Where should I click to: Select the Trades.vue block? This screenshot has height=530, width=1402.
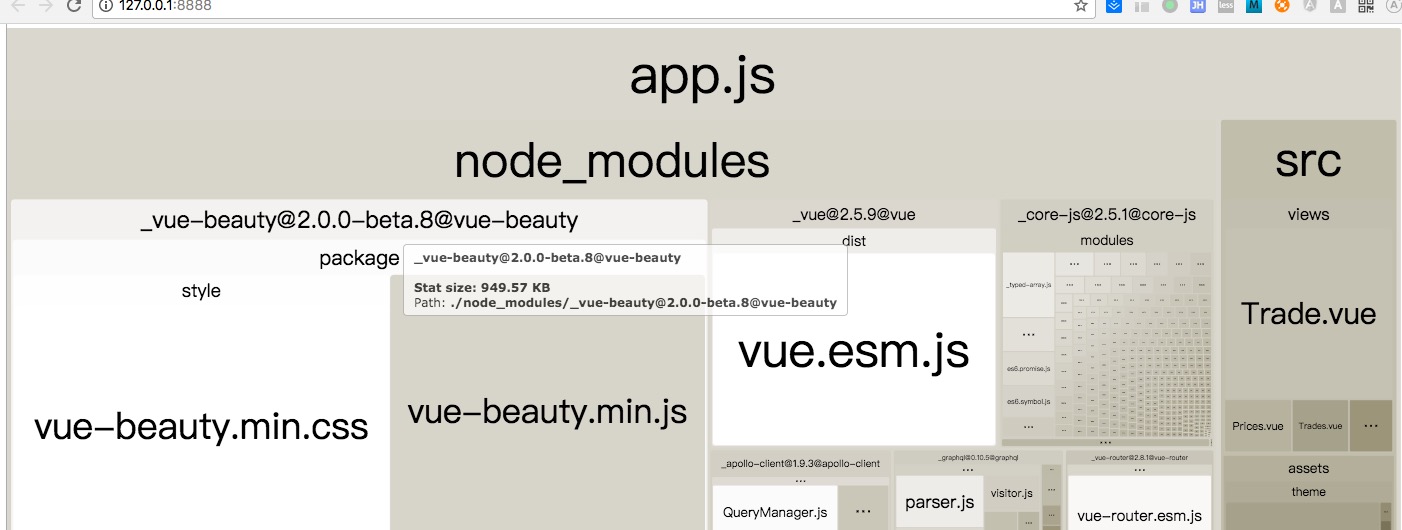(x=1320, y=426)
